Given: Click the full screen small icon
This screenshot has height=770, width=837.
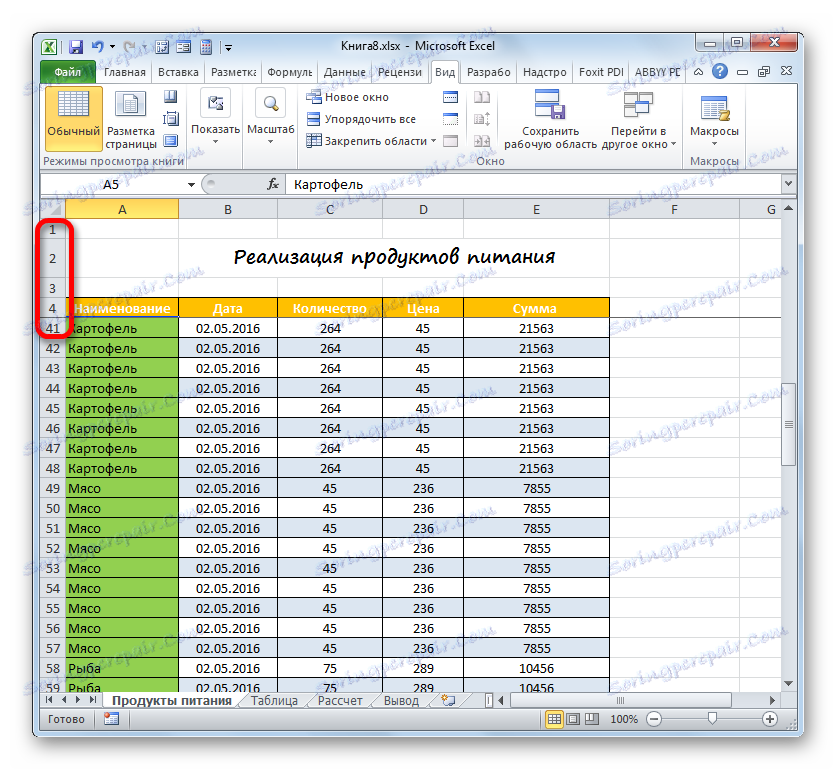Looking at the screenshot, I should [x=170, y=140].
